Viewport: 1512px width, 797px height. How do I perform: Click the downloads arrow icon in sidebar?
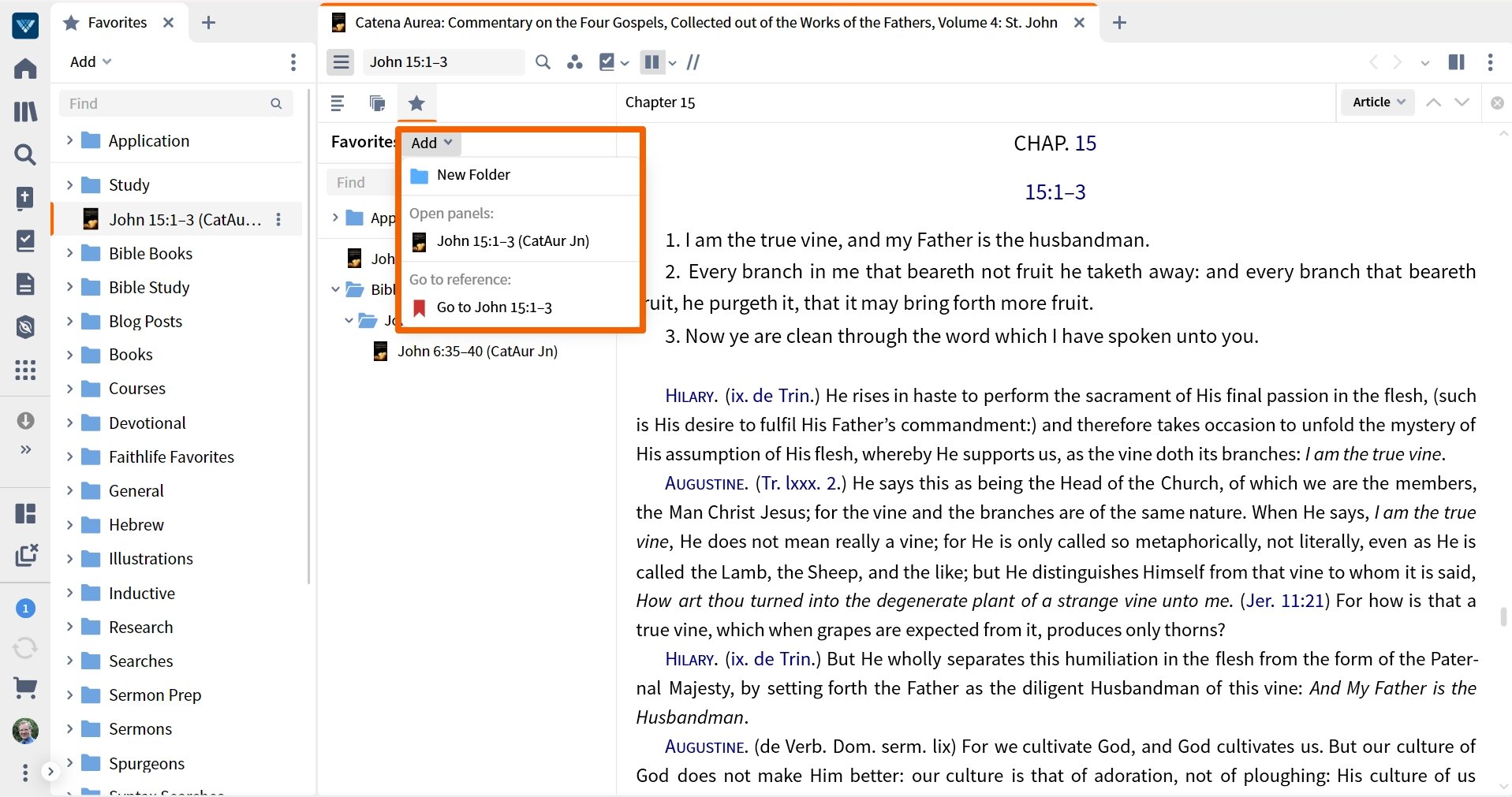point(25,420)
